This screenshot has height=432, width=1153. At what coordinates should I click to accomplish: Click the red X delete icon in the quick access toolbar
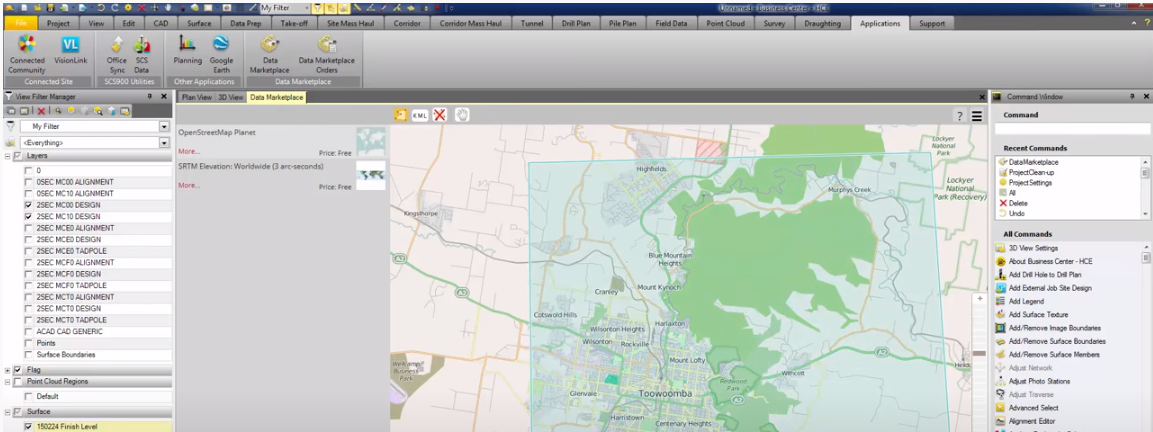(x=142, y=7)
